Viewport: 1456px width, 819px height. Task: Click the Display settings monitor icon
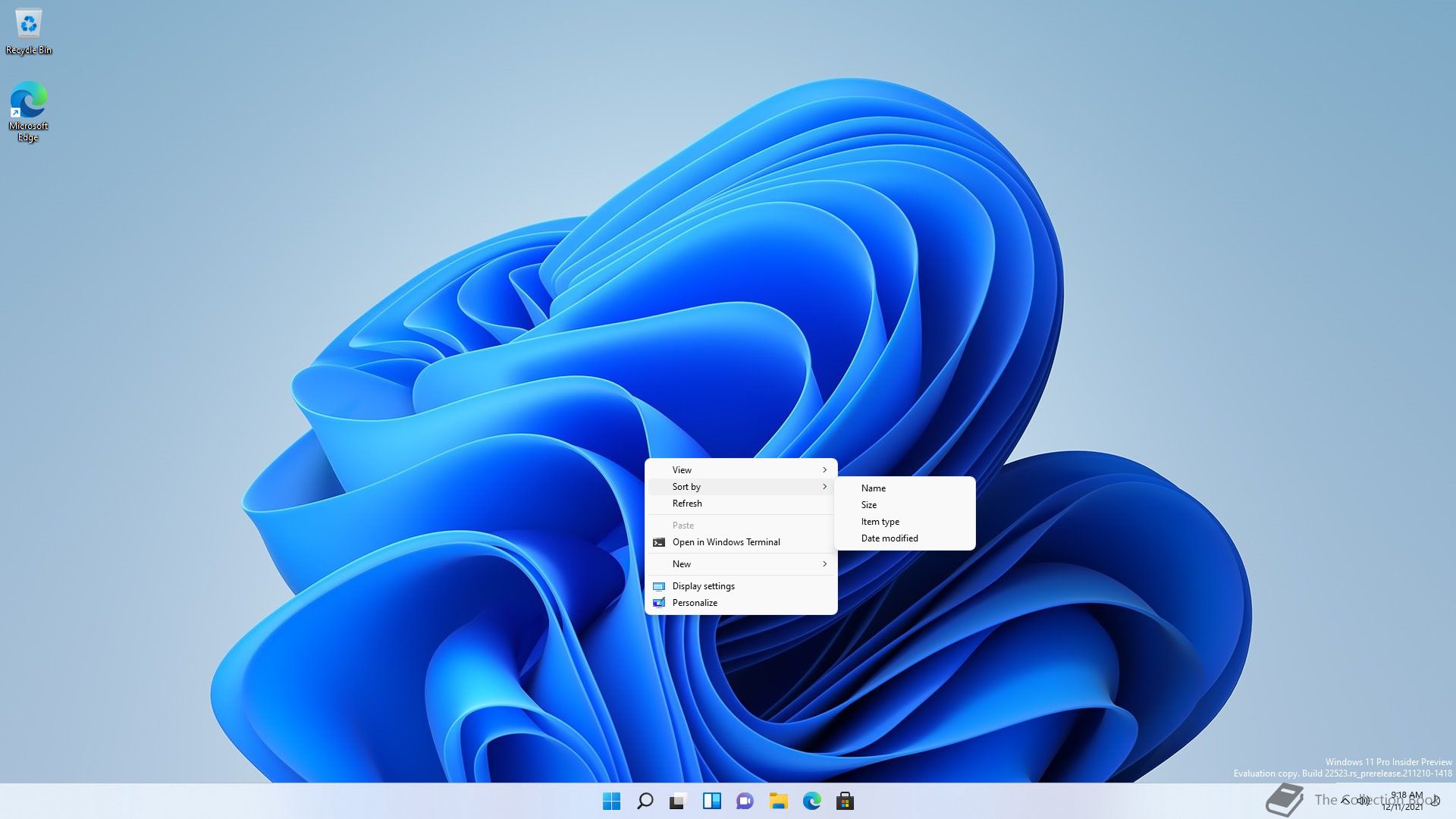point(659,586)
